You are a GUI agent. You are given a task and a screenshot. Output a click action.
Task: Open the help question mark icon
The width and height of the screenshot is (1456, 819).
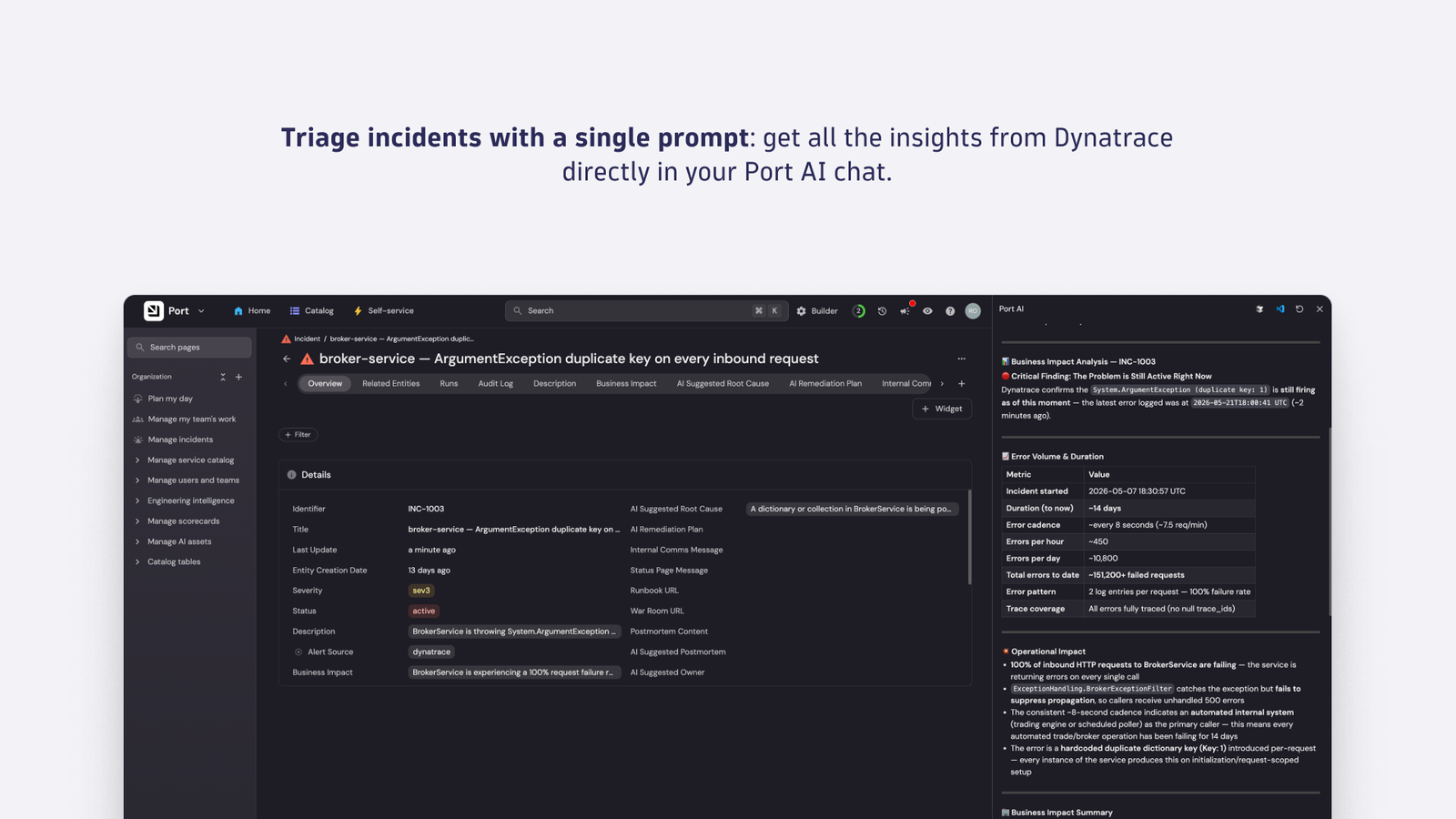coord(950,311)
